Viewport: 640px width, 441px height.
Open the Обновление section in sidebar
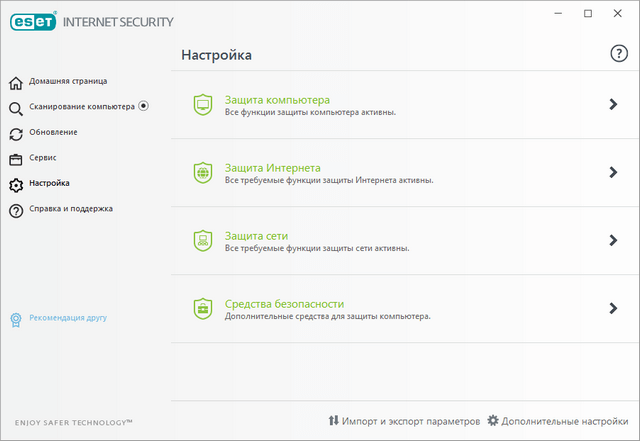click(x=53, y=132)
